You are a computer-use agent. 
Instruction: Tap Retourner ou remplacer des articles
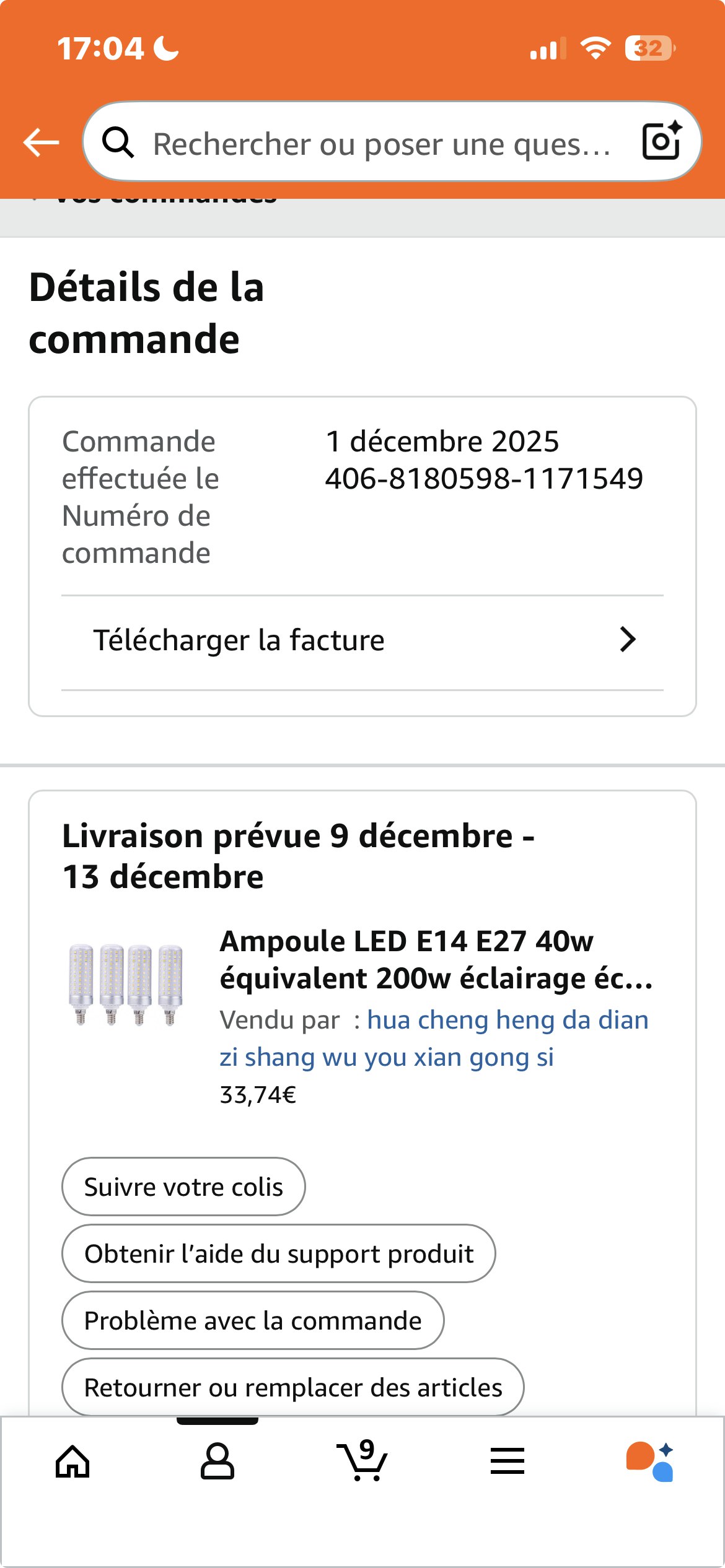(x=293, y=1387)
